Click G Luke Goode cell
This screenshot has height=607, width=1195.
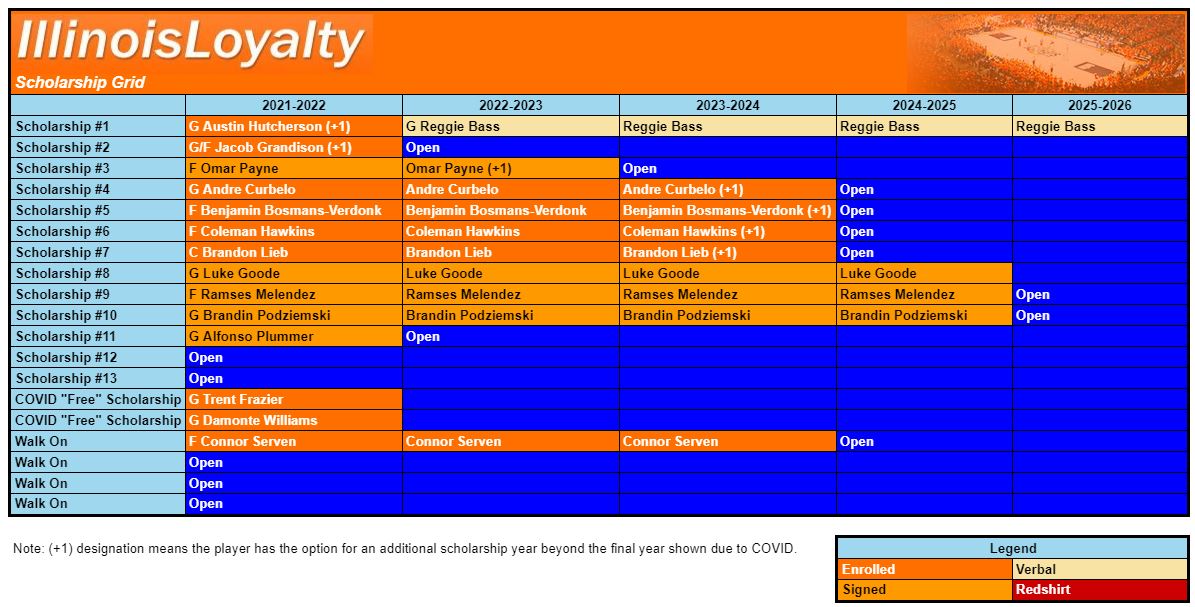coord(294,273)
